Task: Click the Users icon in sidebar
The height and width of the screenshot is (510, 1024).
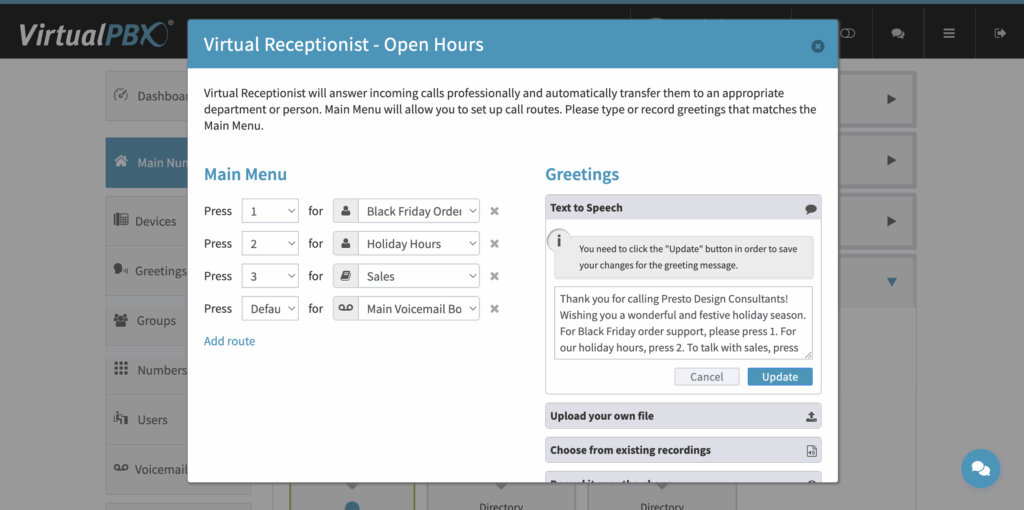Action: click(x=121, y=418)
